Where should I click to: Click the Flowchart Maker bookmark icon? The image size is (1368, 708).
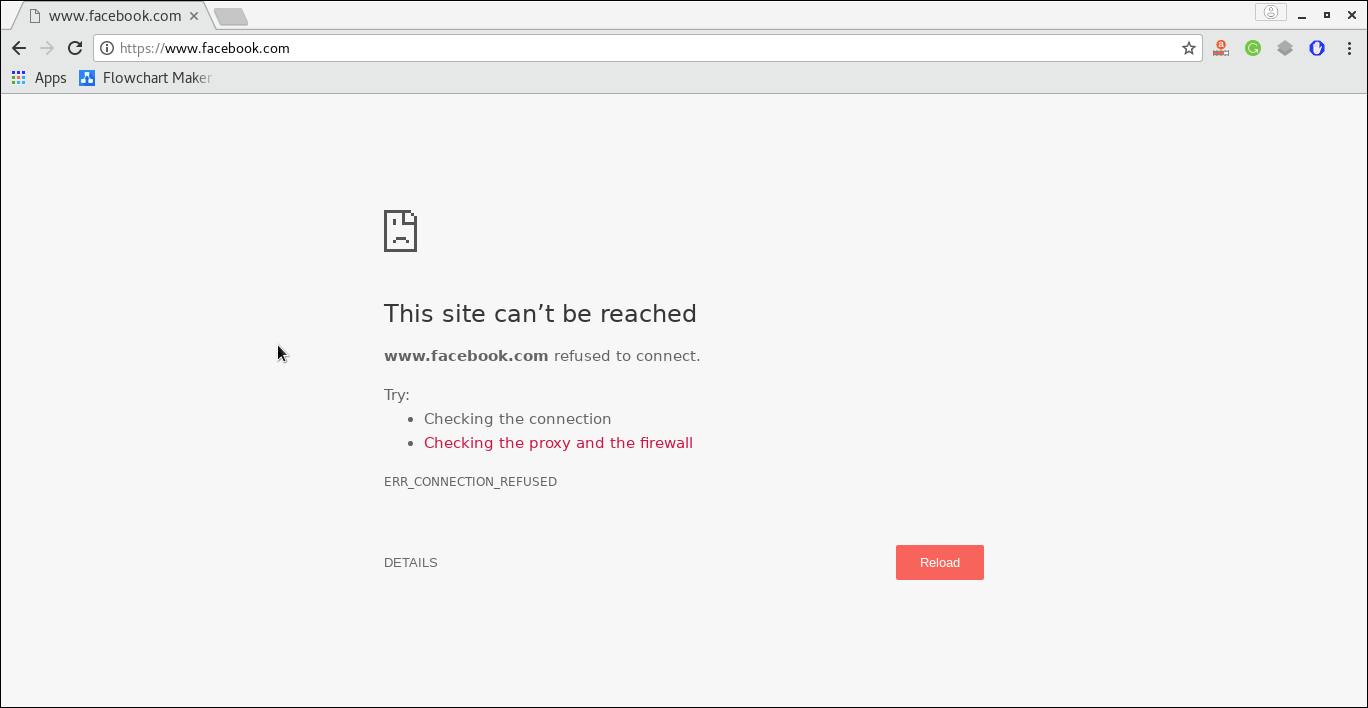coord(86,77)
